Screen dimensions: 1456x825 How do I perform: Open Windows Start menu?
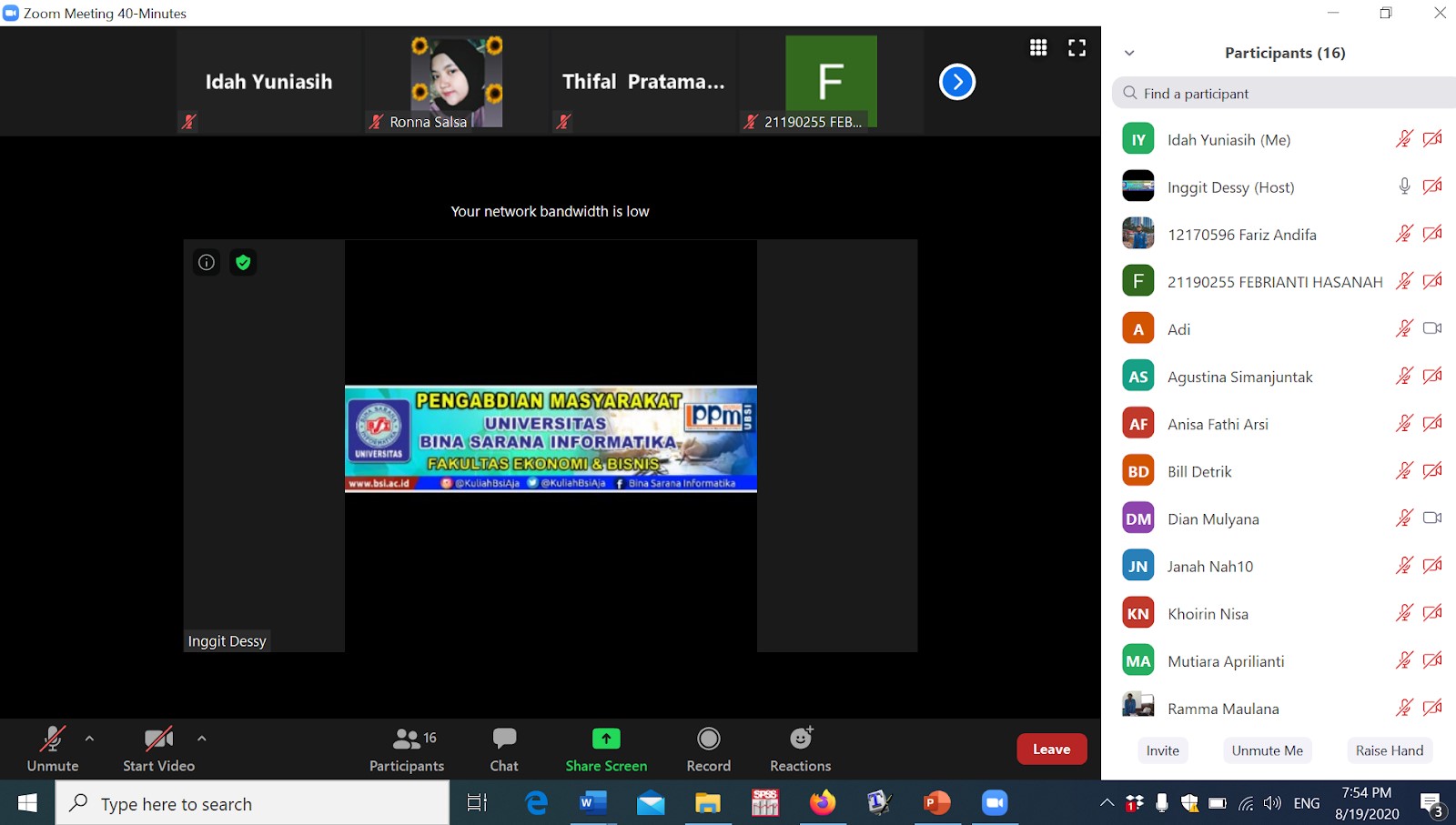[27, 803]
